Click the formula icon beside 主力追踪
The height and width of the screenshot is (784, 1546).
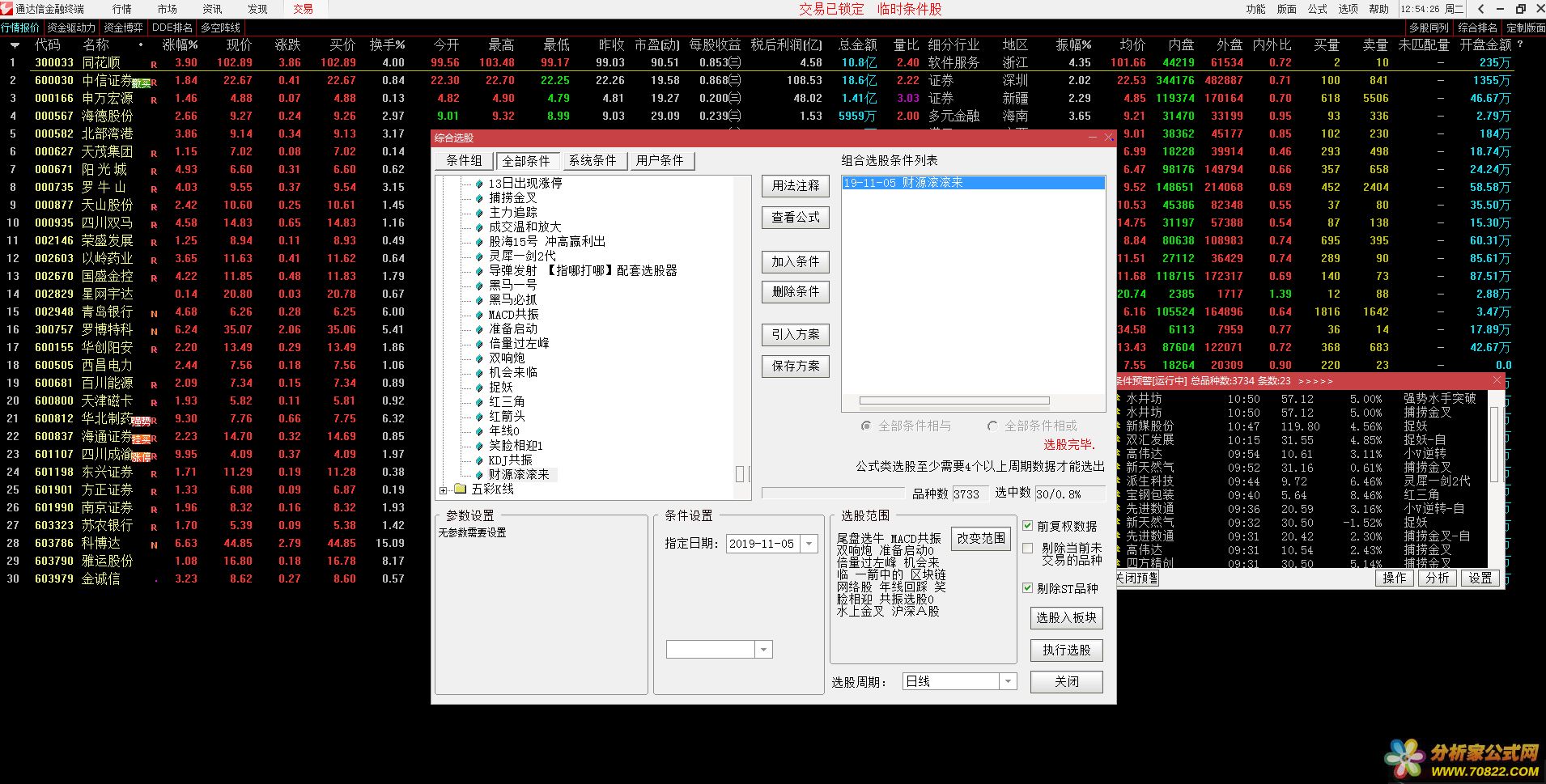tap(479, 213)
